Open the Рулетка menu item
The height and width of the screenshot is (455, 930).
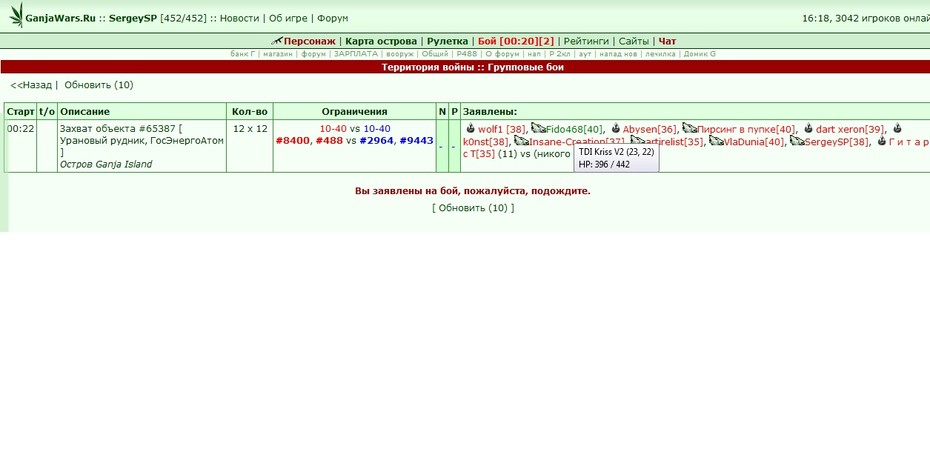tap(447, 41)
